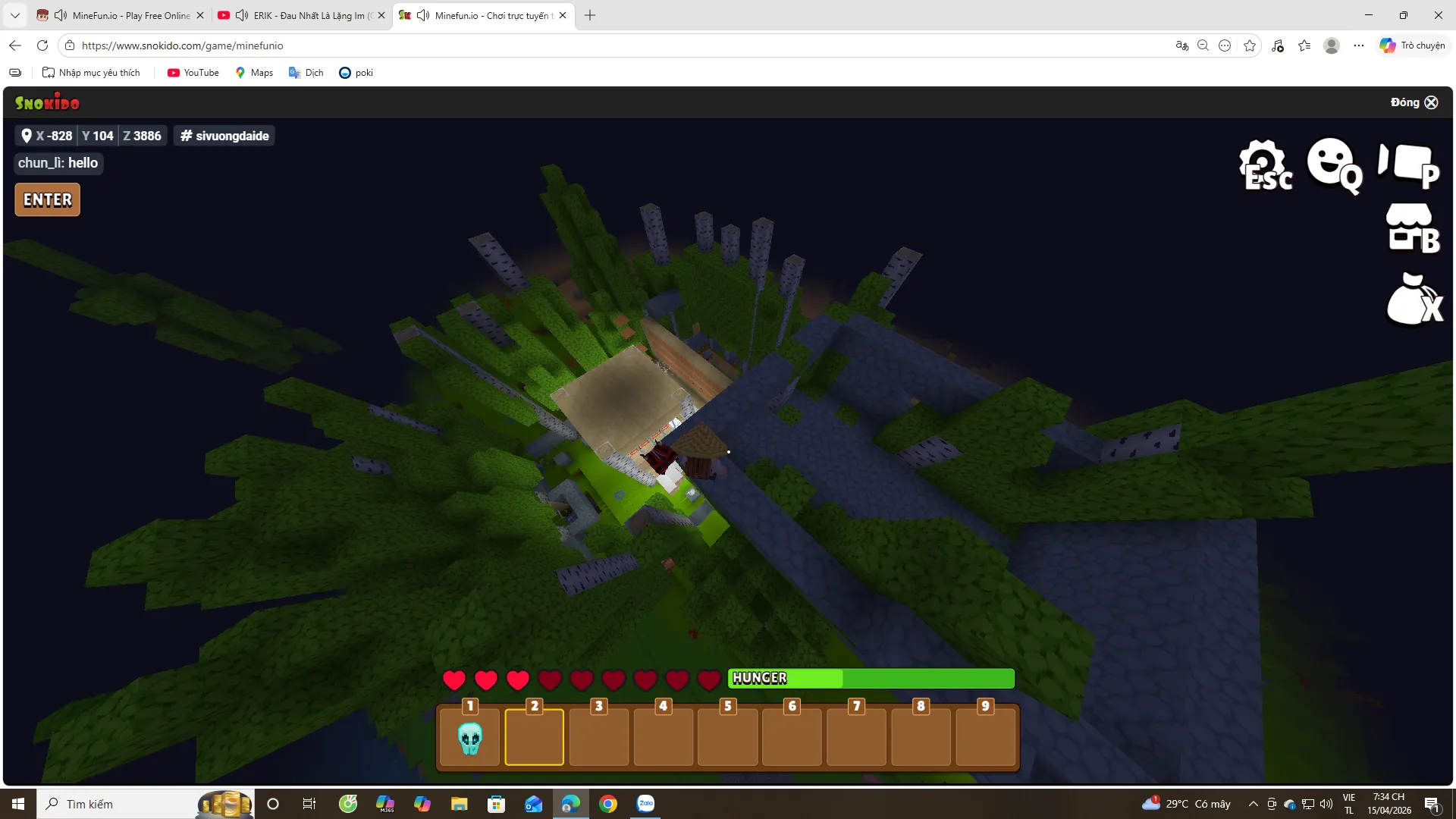Image resolution: width=1456 pixels, height=819 pixels.
Task: Open the shop B icon
Action: [x=1412, y=227]
